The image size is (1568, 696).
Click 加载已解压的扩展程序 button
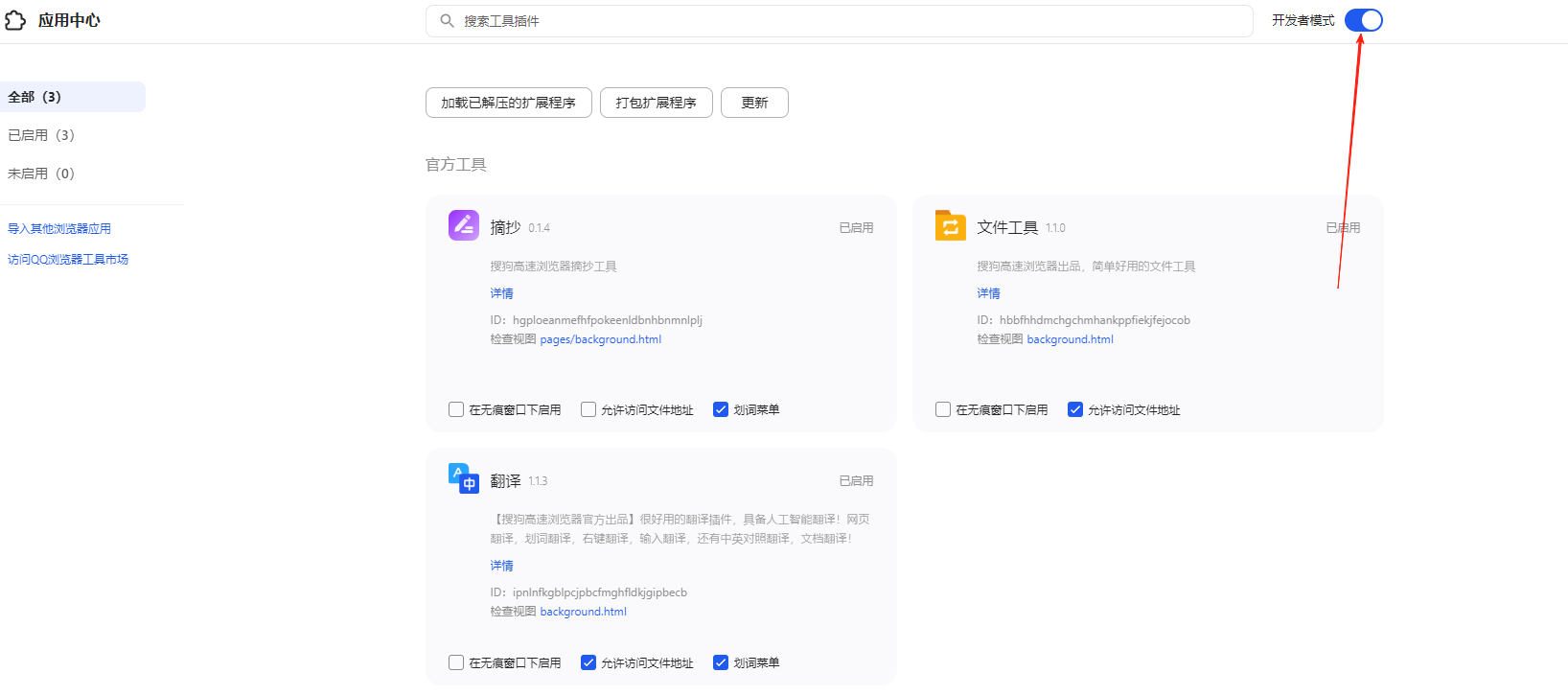tap(509, 103)
